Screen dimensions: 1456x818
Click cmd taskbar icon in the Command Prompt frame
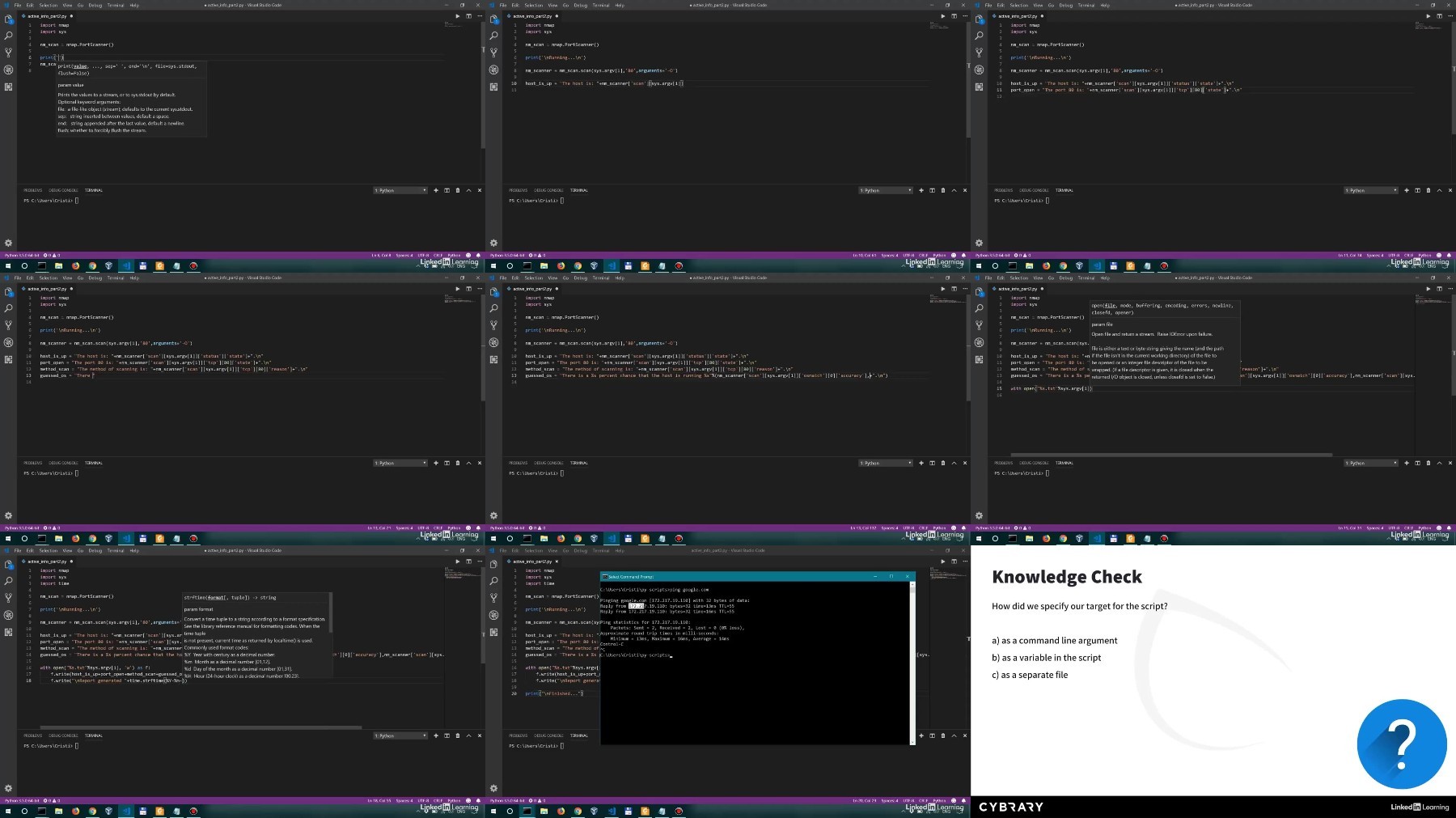coord(527,811)
